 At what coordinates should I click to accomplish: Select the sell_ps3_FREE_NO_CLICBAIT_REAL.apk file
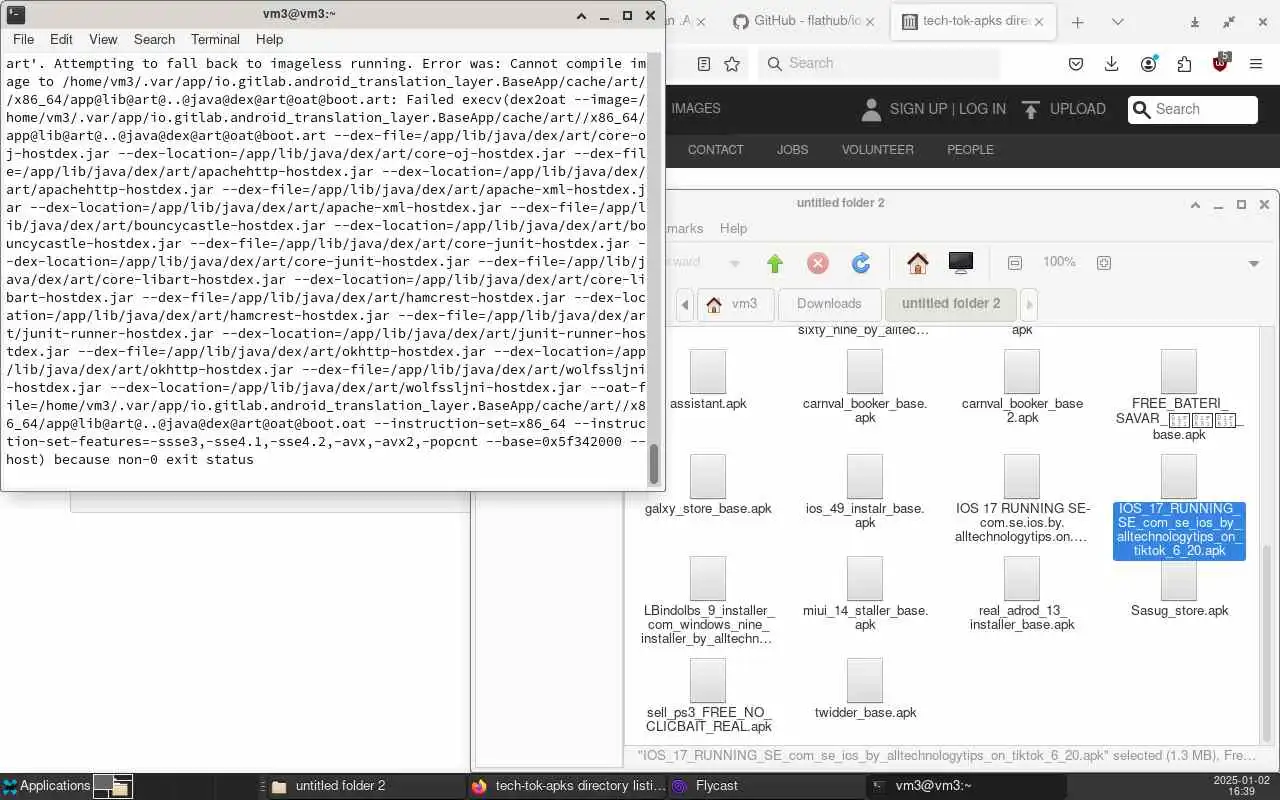(708, 695)
